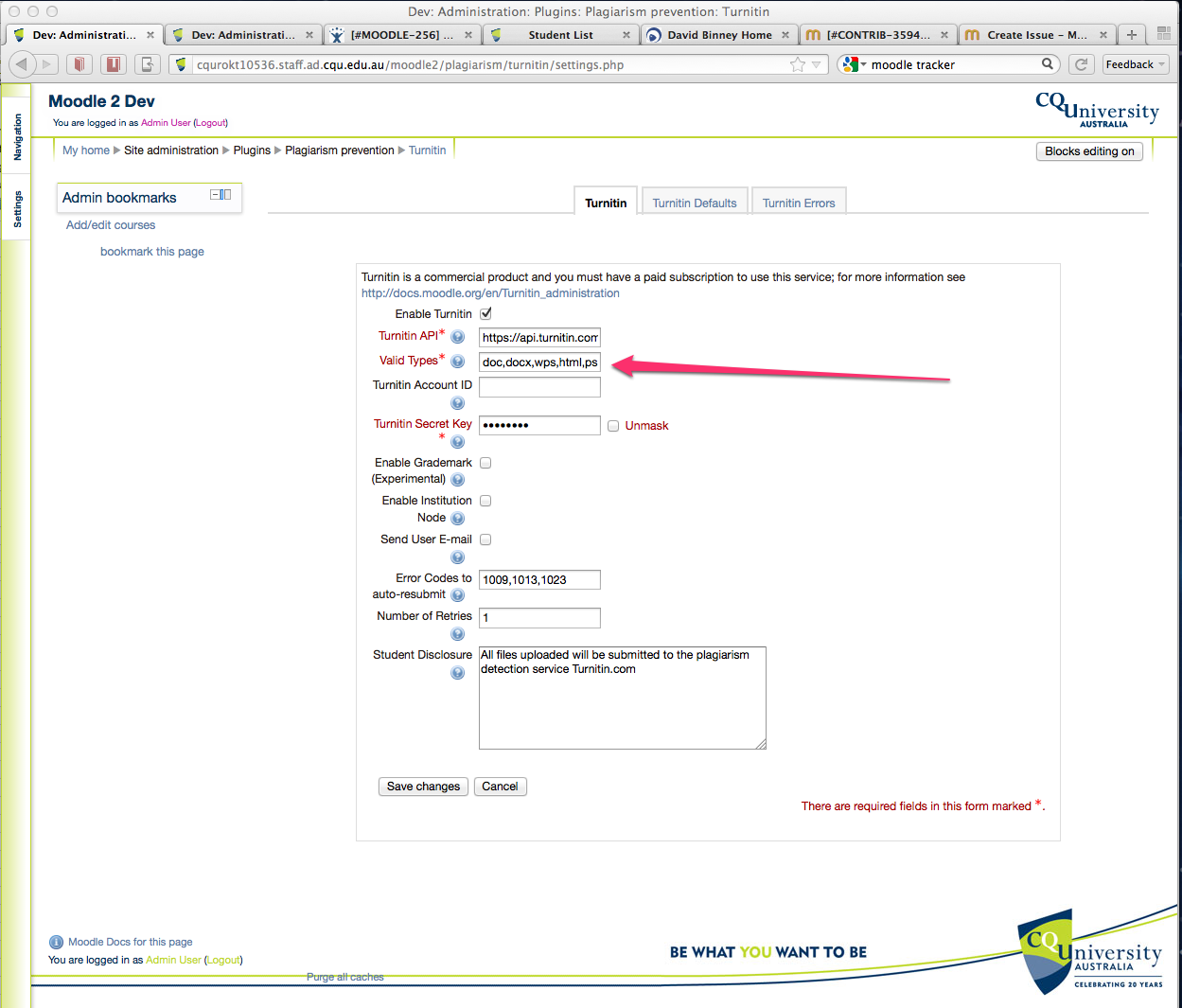This screenshot has width=1182, height=1008.
Task: Switch to the Turnitin Defaults tab
Action: click(x=695, y=203)
